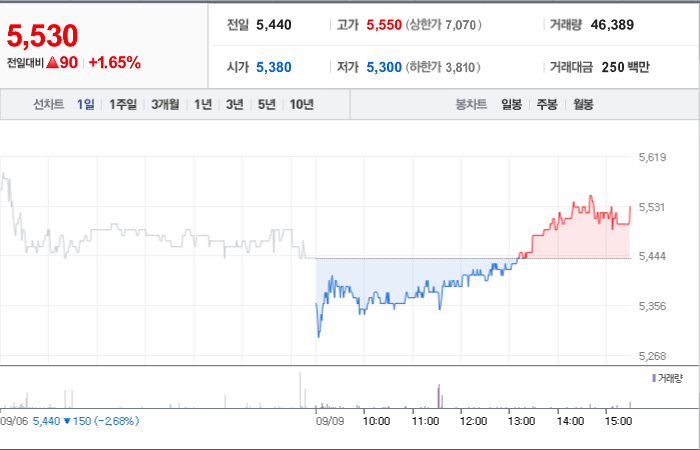Show the 3개월 line chart
The height and width of the screenshot is (450, 700).
(165, 104)
